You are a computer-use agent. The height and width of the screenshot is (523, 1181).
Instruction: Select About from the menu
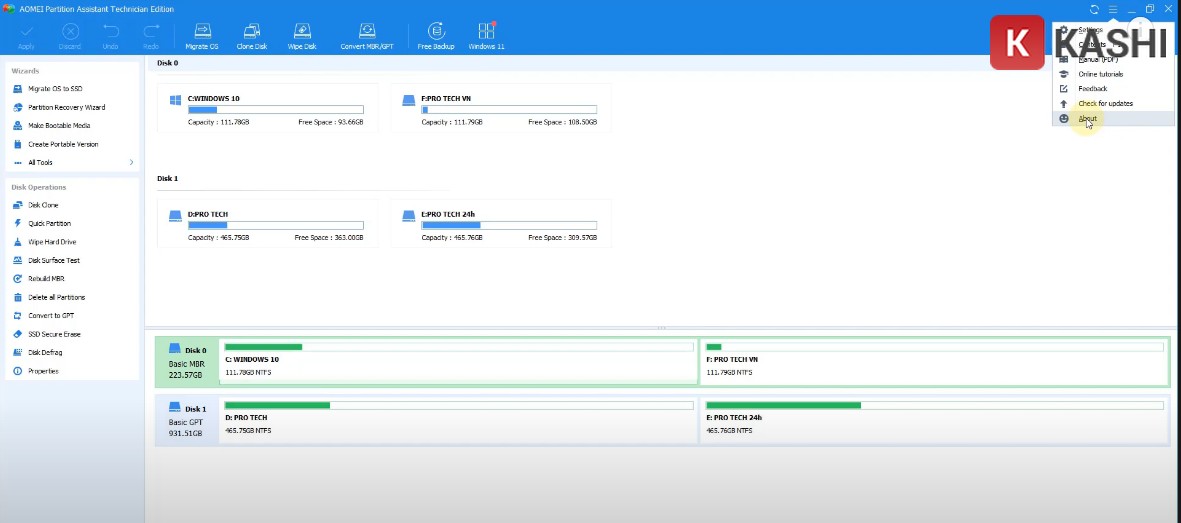pyautogui.click(x=1087, y=118)
